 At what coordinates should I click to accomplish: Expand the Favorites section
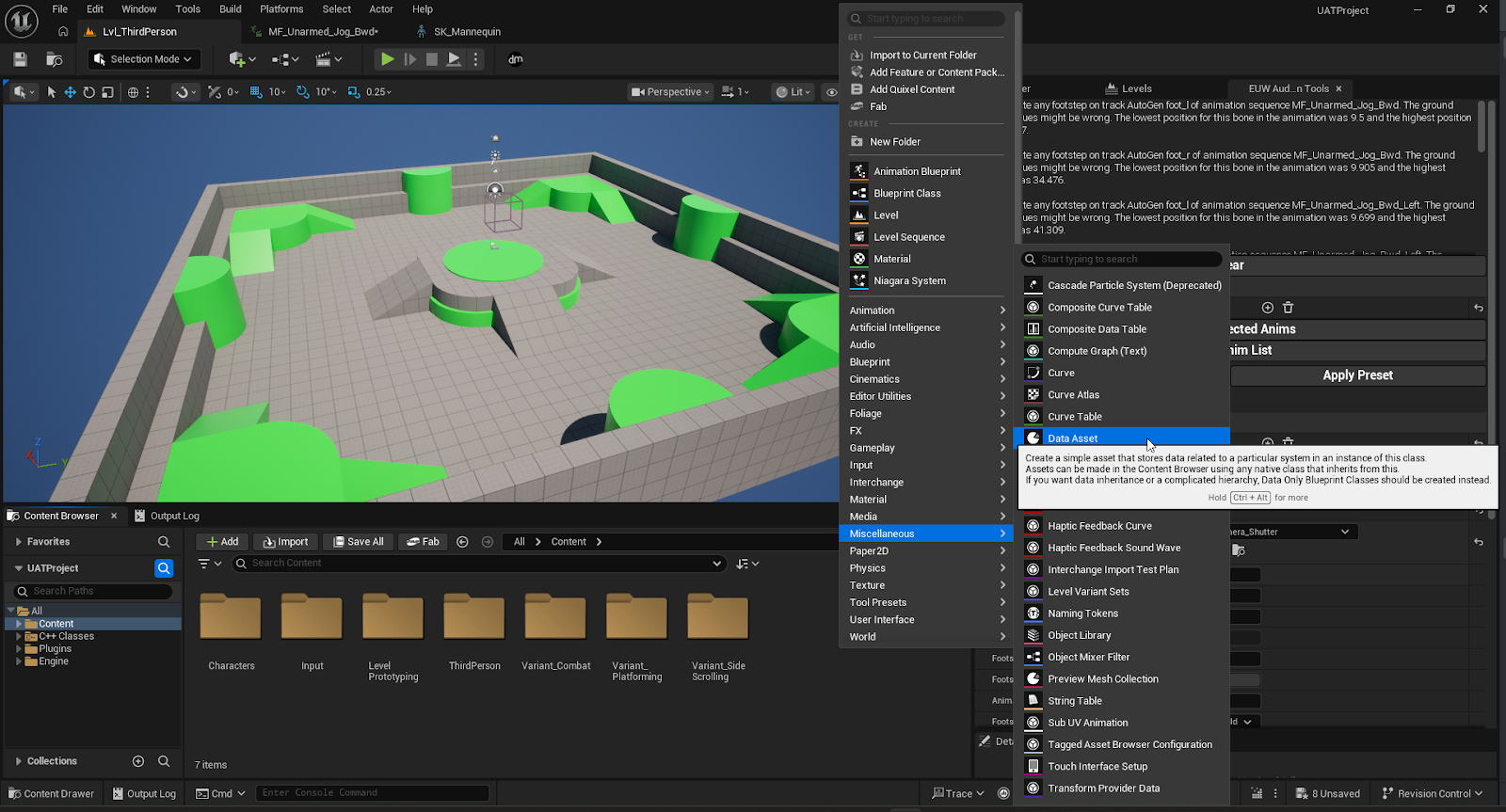click(x=19, y=542)
